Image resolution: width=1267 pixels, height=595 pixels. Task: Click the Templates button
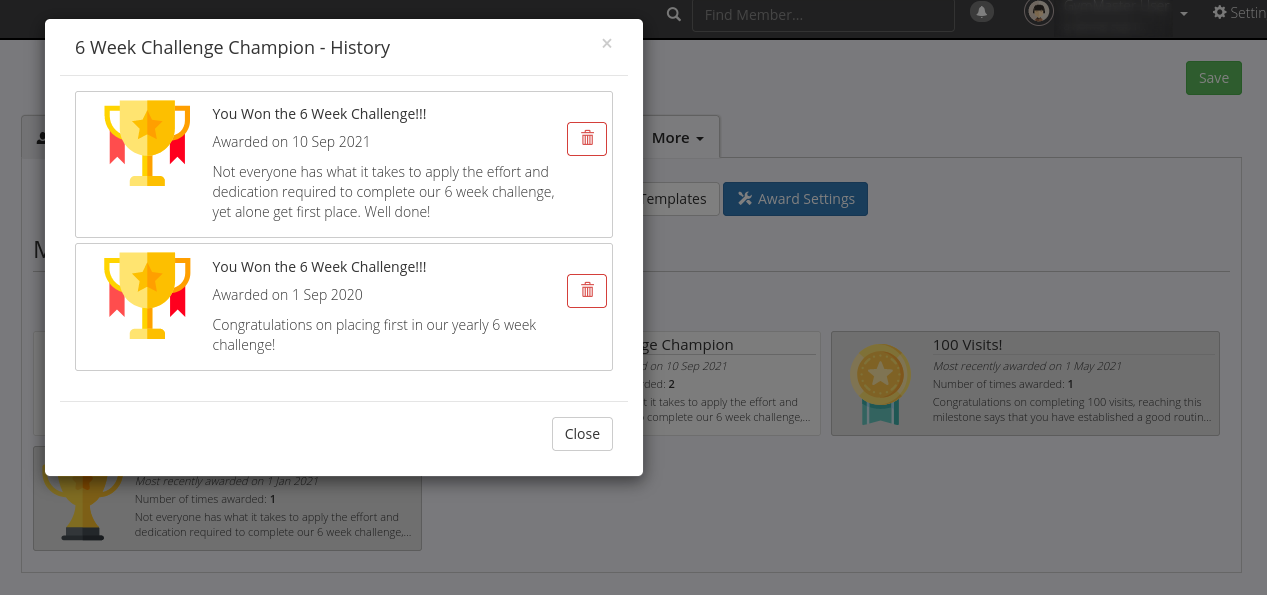pos(679,199)
